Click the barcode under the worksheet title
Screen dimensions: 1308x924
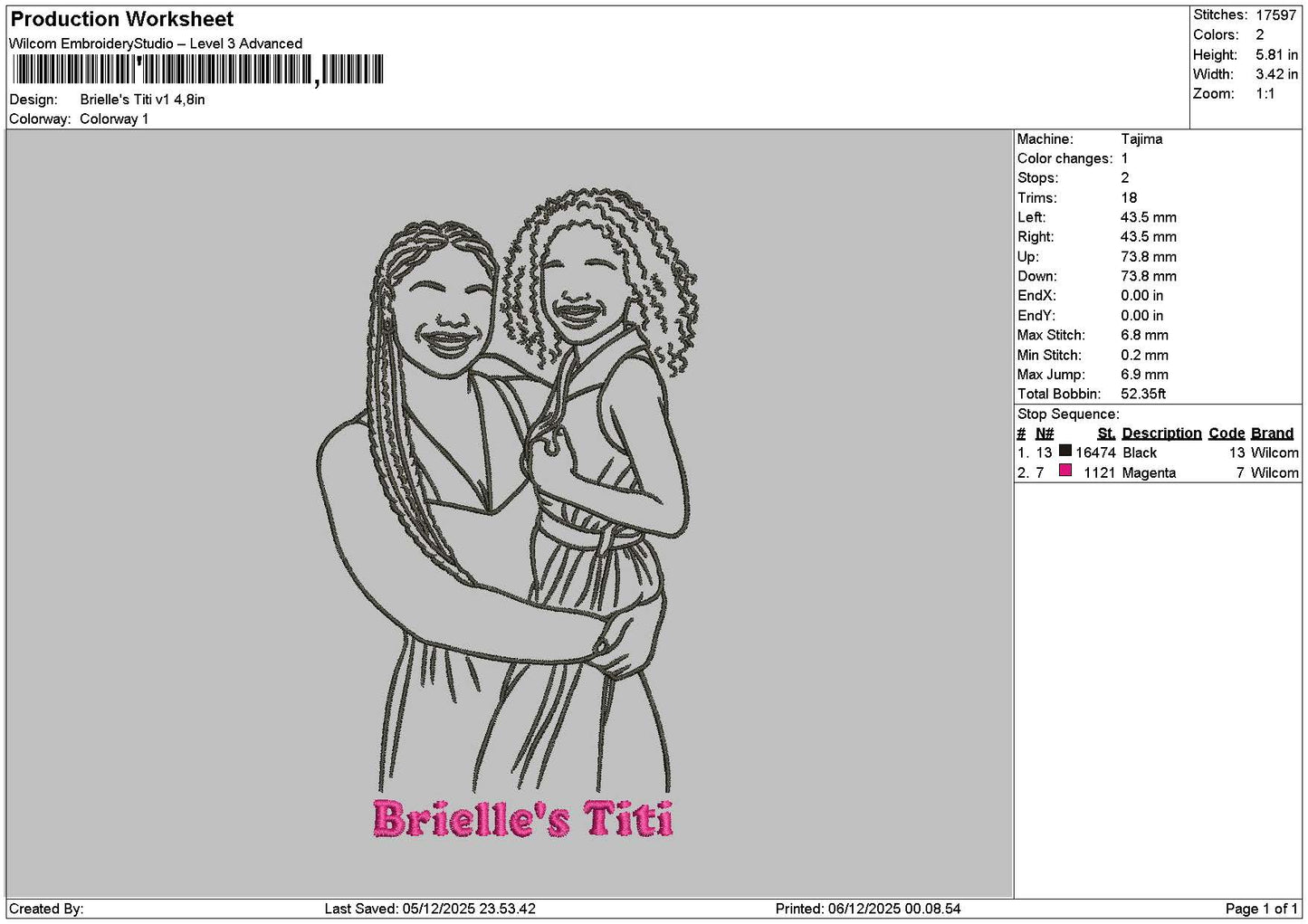coord(197,70)
